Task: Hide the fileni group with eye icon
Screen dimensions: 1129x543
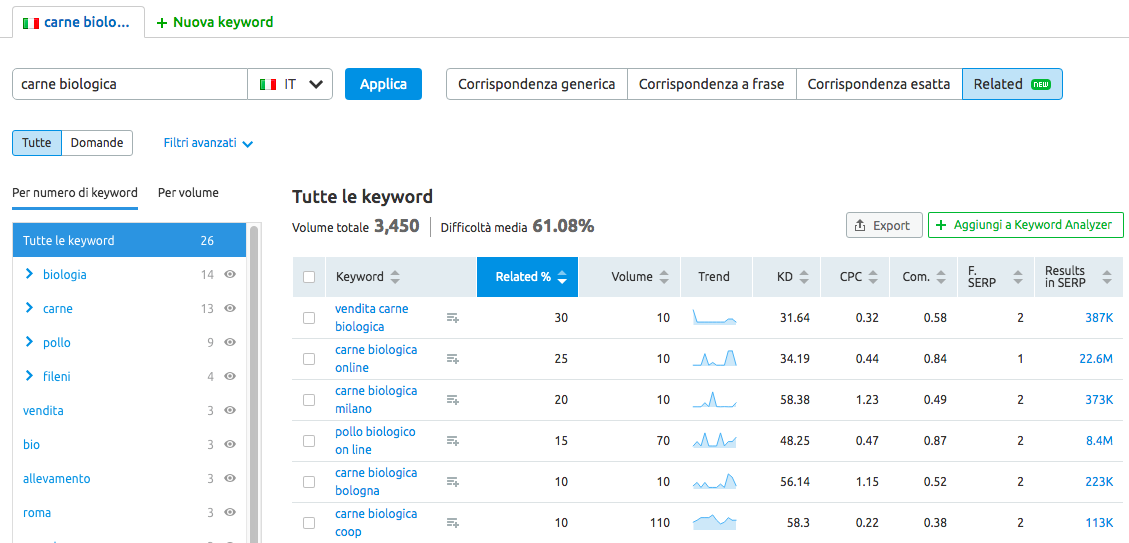Action: [x=230, y=377]
